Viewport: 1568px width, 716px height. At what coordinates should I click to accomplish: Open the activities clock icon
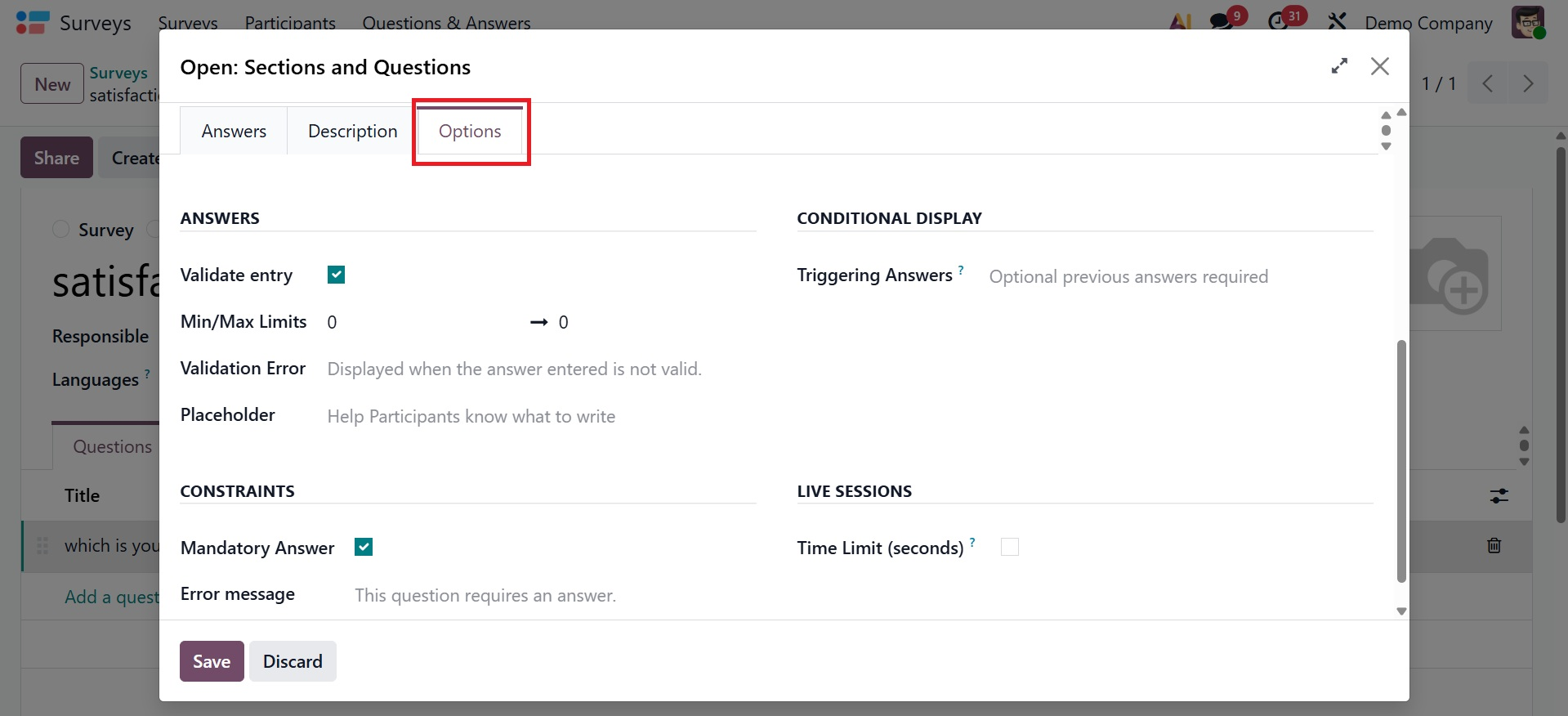(1278, 21)
